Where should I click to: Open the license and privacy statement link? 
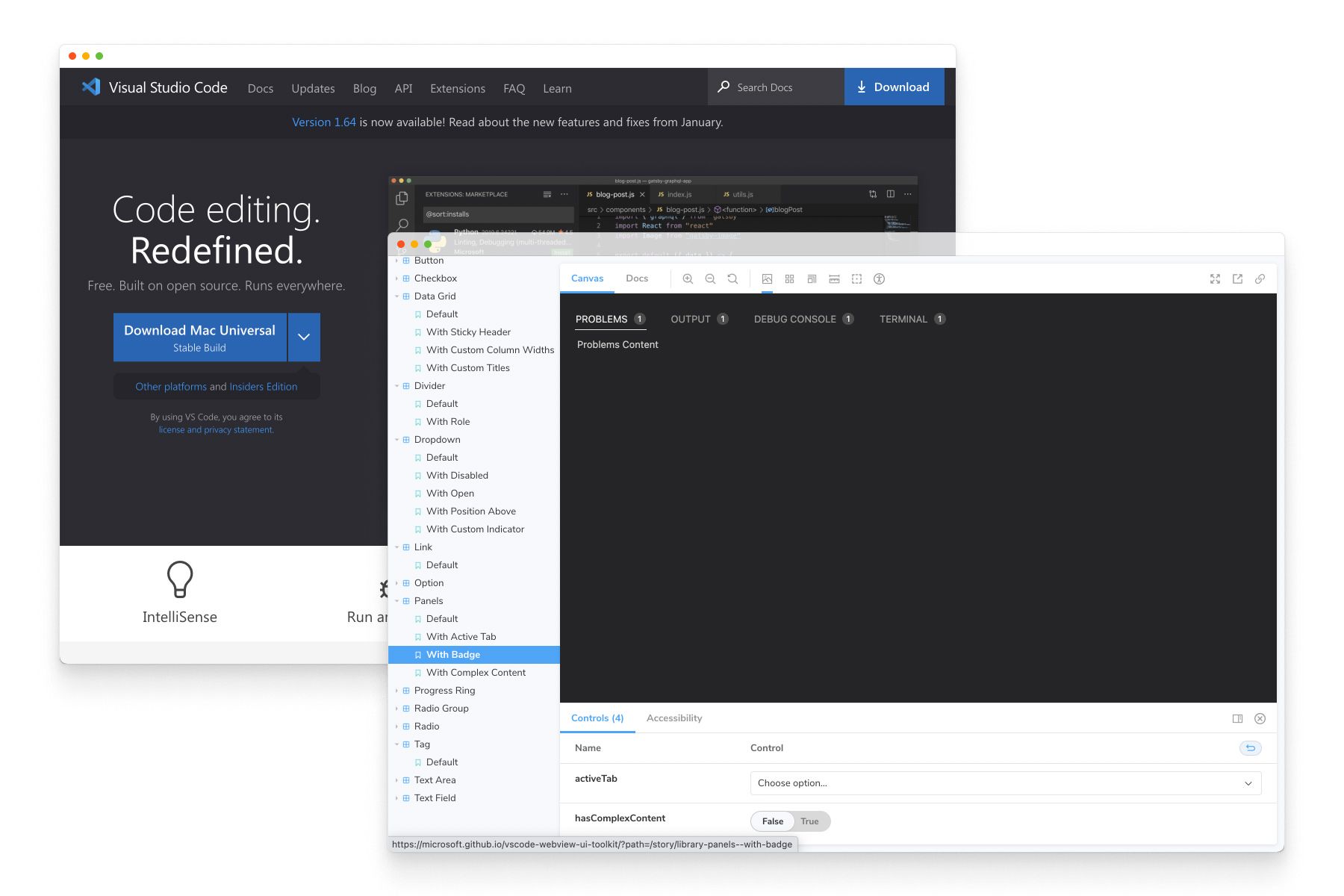coord(216,430)
